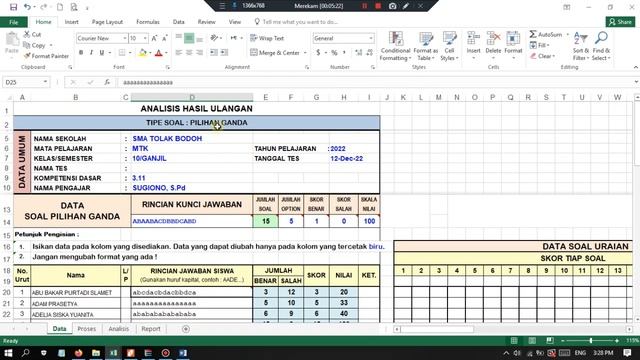Apply accounting dollar format
The width and height of the screenshot is (640, 360).
pos(318,53)
